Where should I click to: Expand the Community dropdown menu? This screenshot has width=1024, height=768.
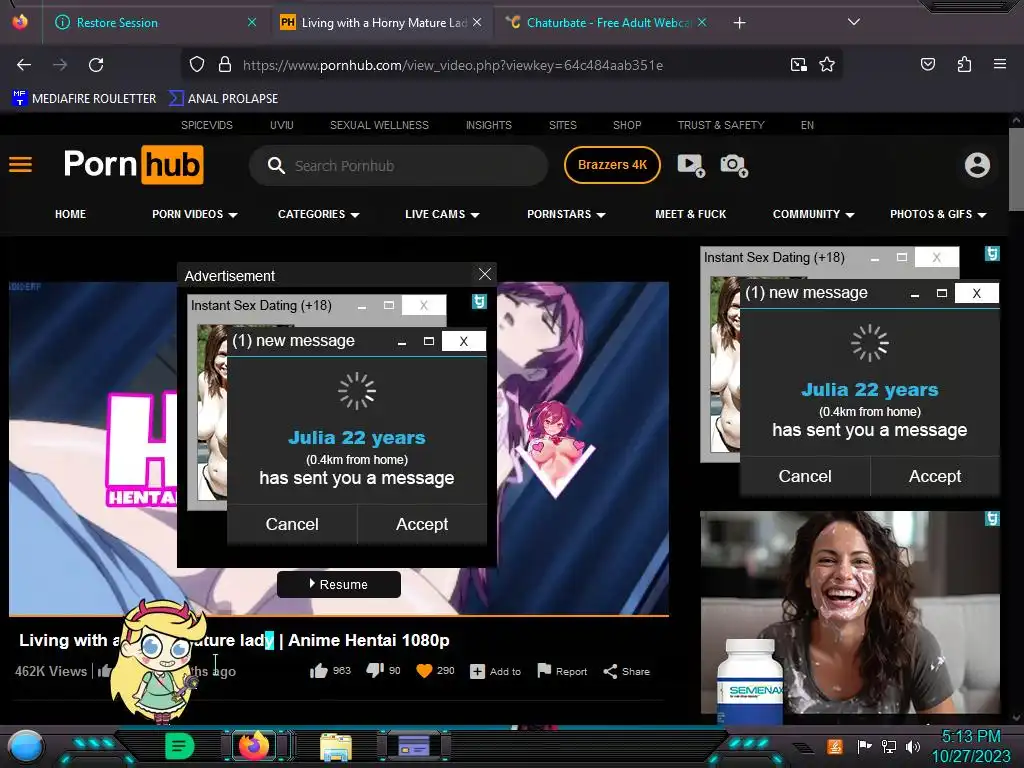coord(813,214)
